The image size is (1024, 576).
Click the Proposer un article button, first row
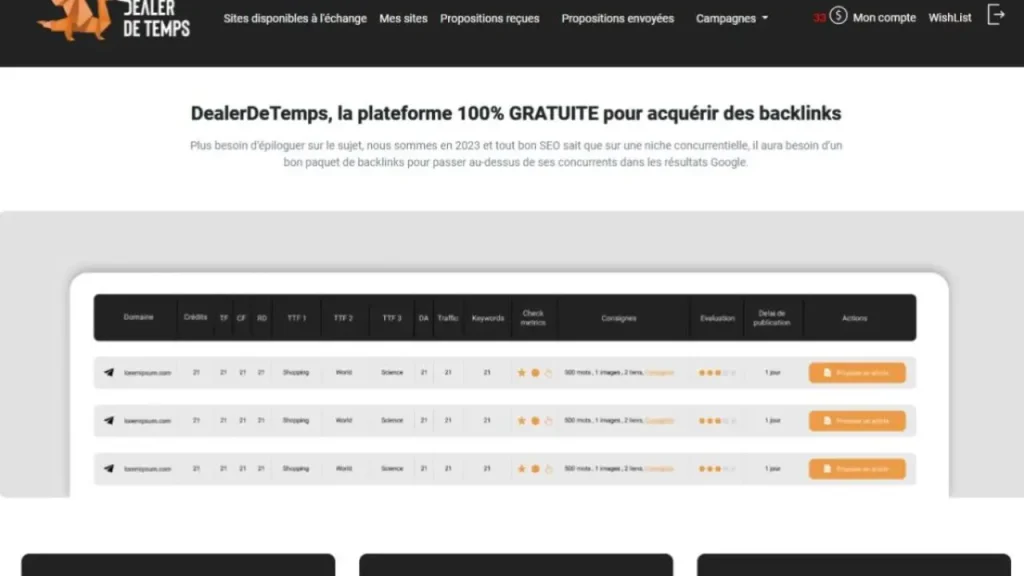click(x=857, y=372)
